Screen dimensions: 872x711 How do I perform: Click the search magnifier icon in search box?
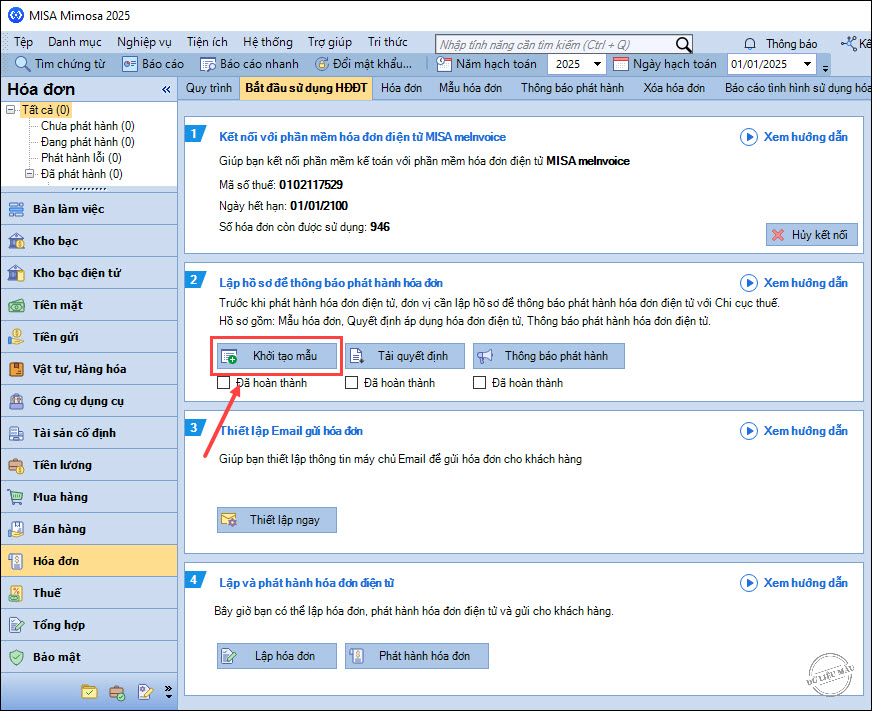click(x=683, y=44)
